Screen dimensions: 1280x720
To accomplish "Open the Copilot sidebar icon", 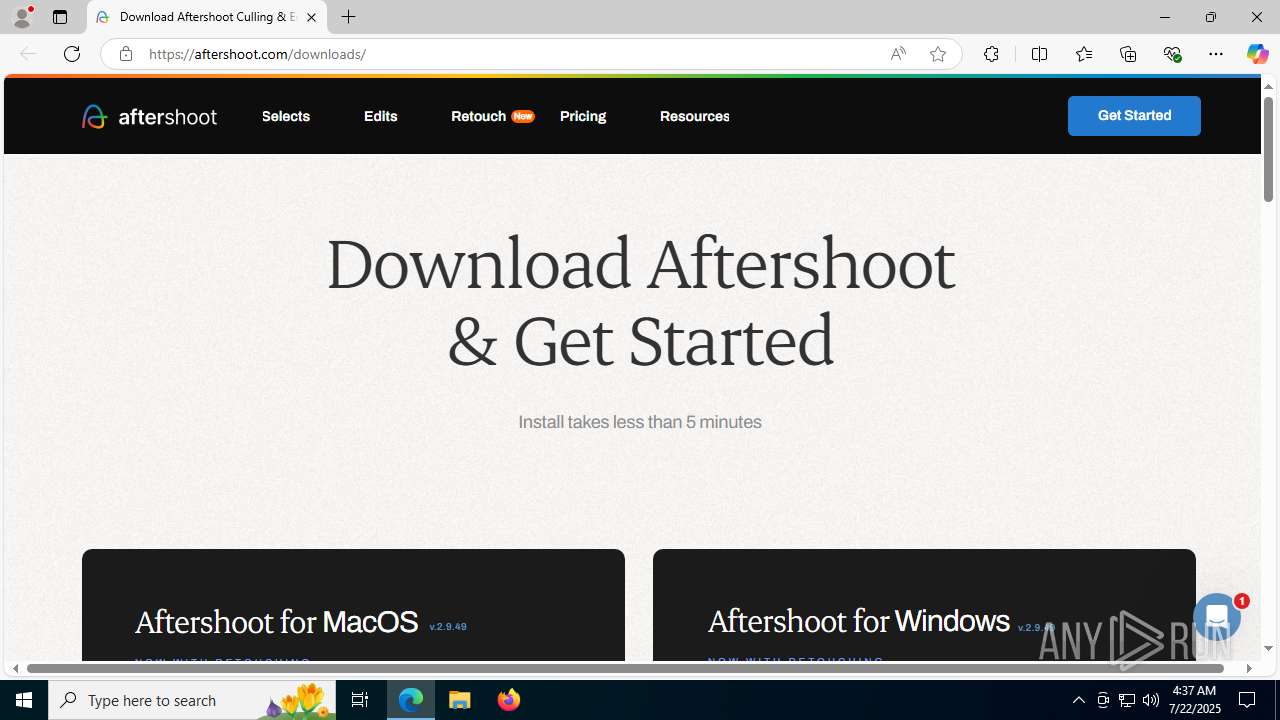I will tap(1257, 54).
